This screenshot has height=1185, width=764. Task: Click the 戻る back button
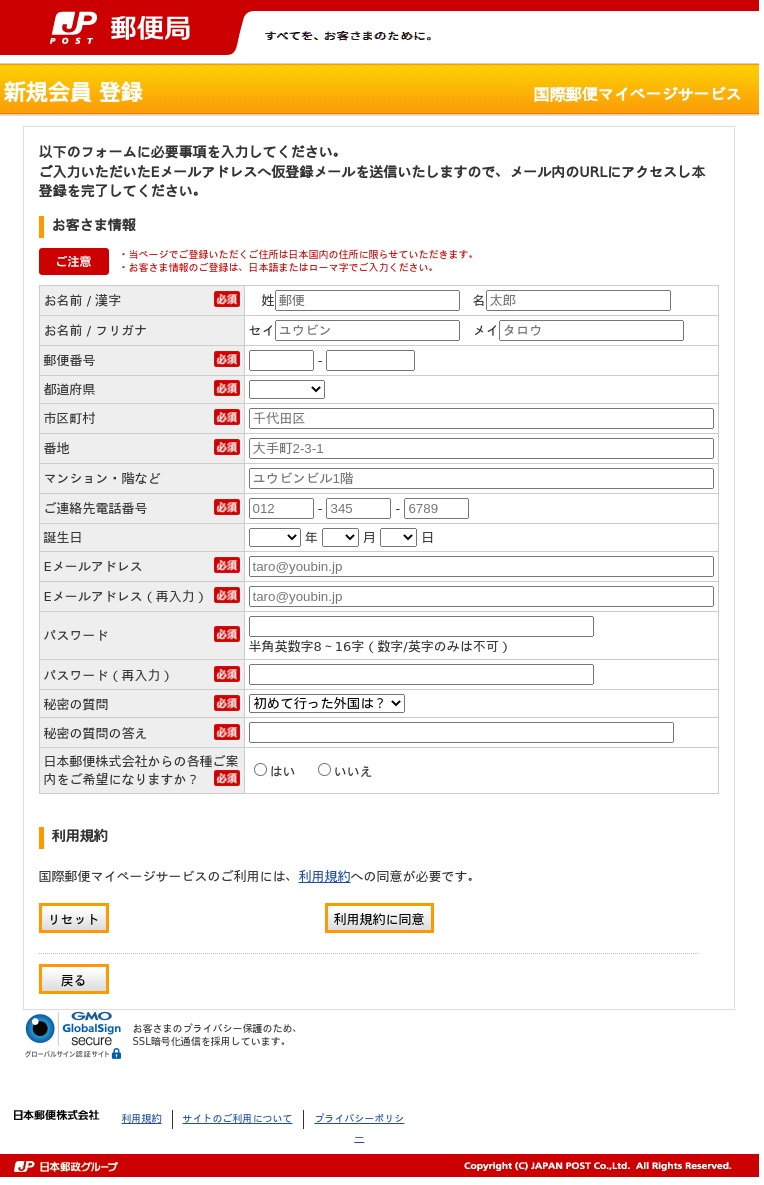[x=74, y=979]
